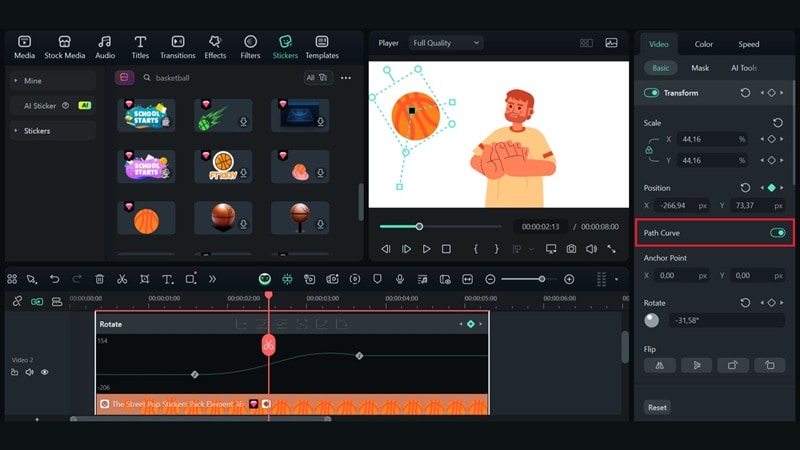Step back one frame

point(386,249)
